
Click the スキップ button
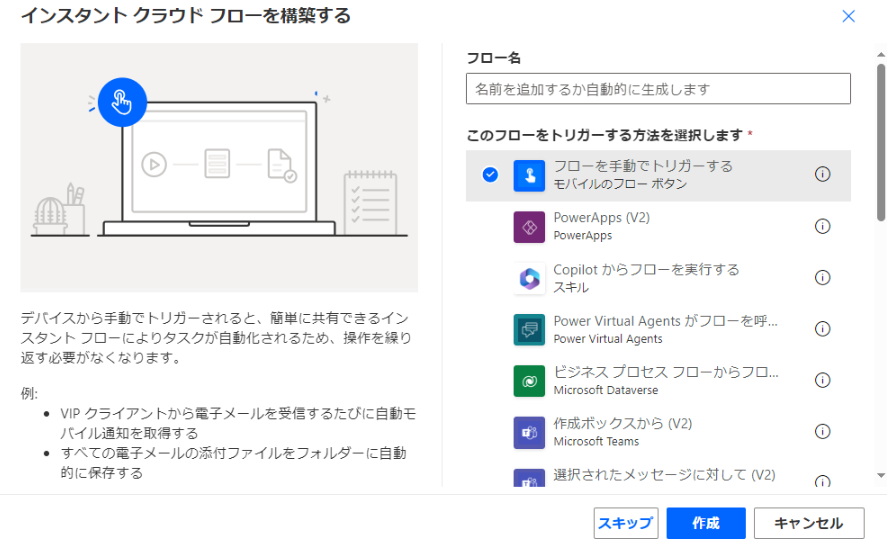click(x=626, y=523)
